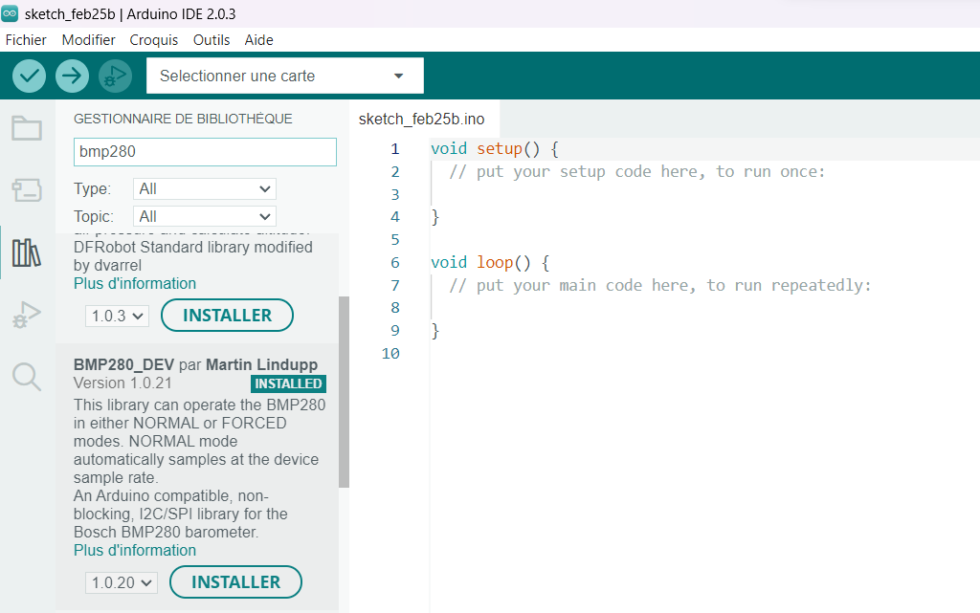Open the Type filter dropdown
Viewport: 980px width, 613px height.
pyautogui.click(x=204, y=189)
